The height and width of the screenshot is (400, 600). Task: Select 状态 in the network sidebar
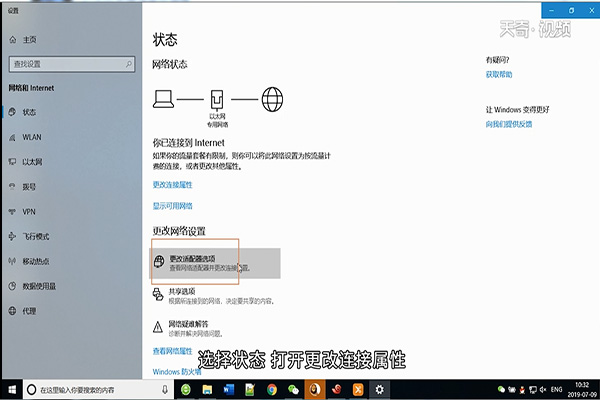pyautogui.click(x=28, y=112)
